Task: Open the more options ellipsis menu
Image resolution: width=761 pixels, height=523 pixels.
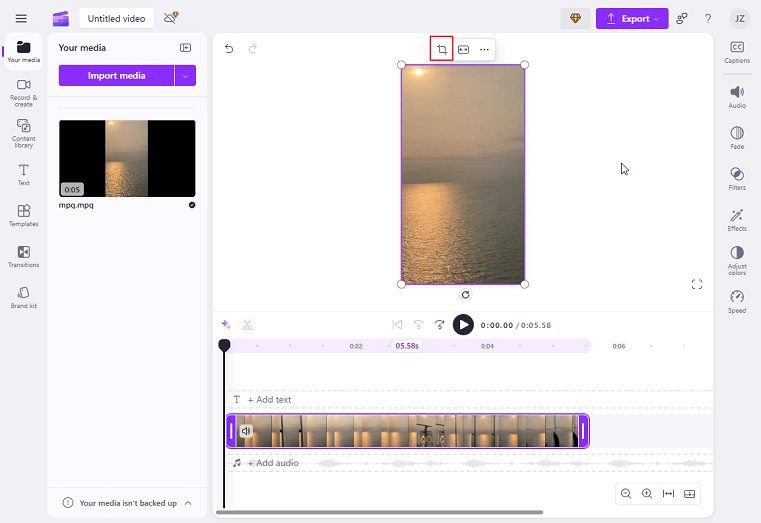Action: click(484, 49)
